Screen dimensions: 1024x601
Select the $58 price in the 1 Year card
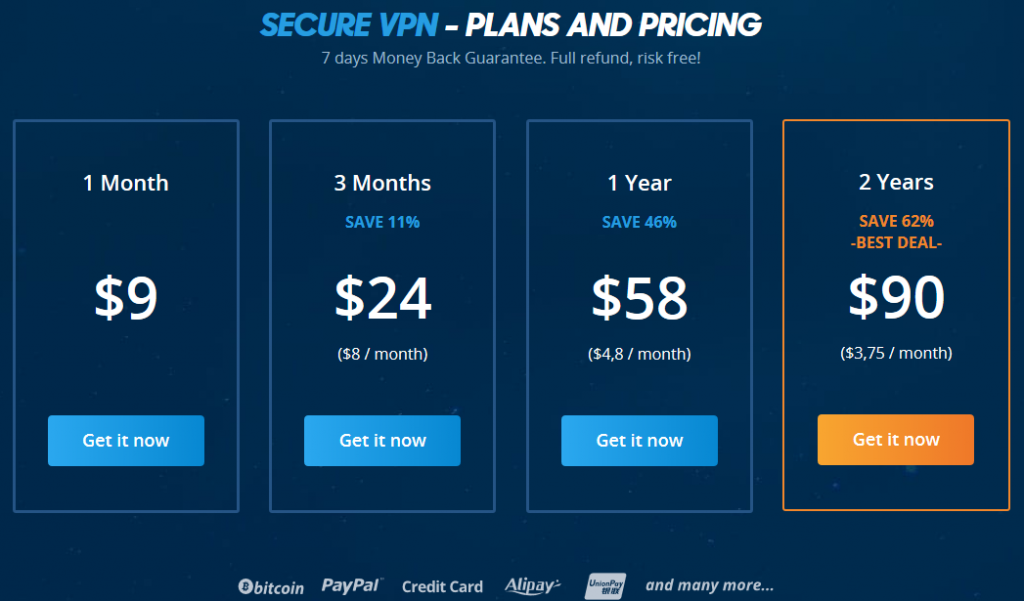pos(639,297)
